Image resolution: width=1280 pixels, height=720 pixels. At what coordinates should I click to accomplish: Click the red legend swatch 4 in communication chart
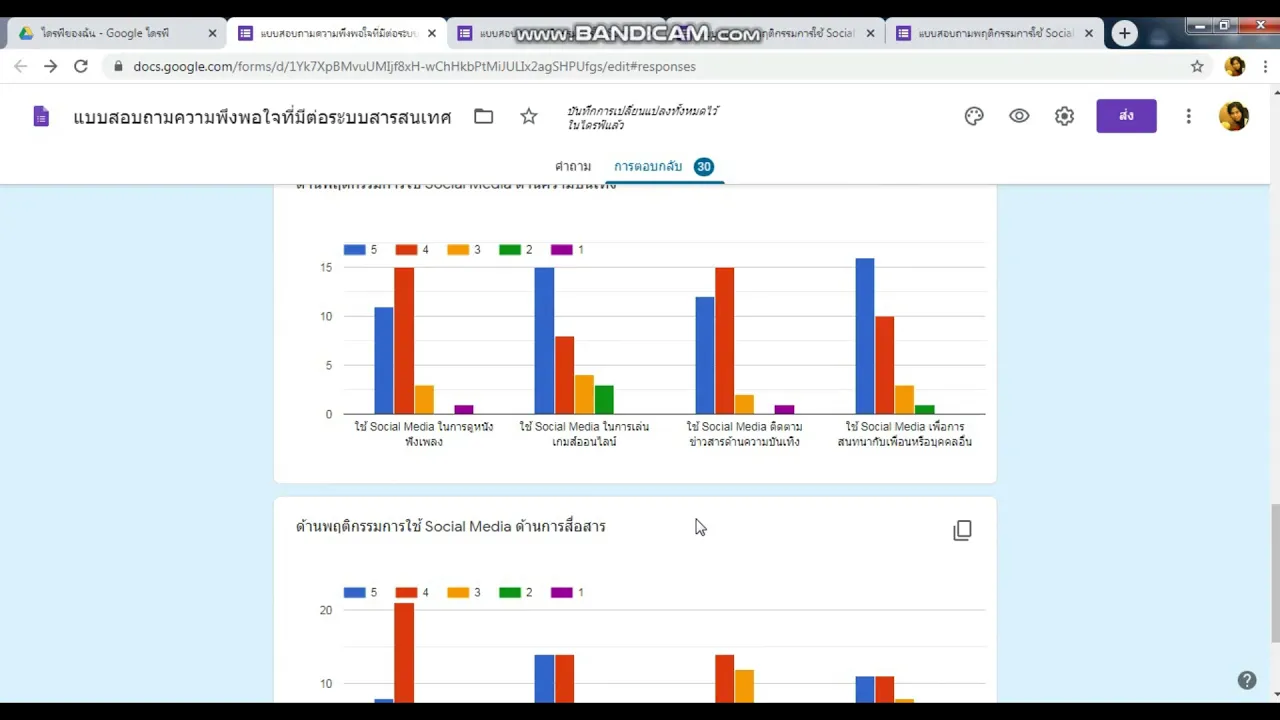click(x=406, y=593)
